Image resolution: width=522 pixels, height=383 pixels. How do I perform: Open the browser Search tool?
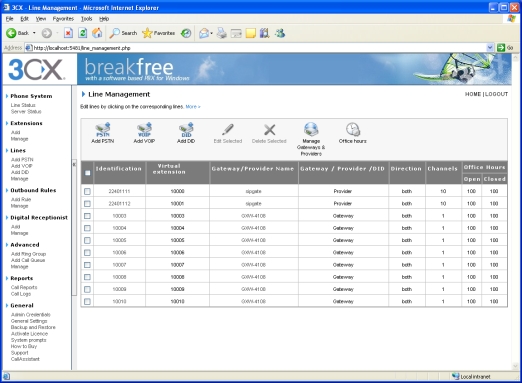123,33
